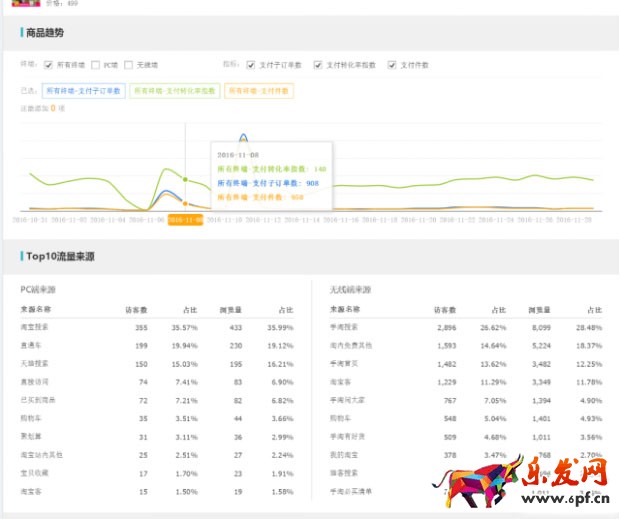Open 手淘搜索 row in 无线端来源 table
This screenshot has height=519, width=620.
(345, 327)
